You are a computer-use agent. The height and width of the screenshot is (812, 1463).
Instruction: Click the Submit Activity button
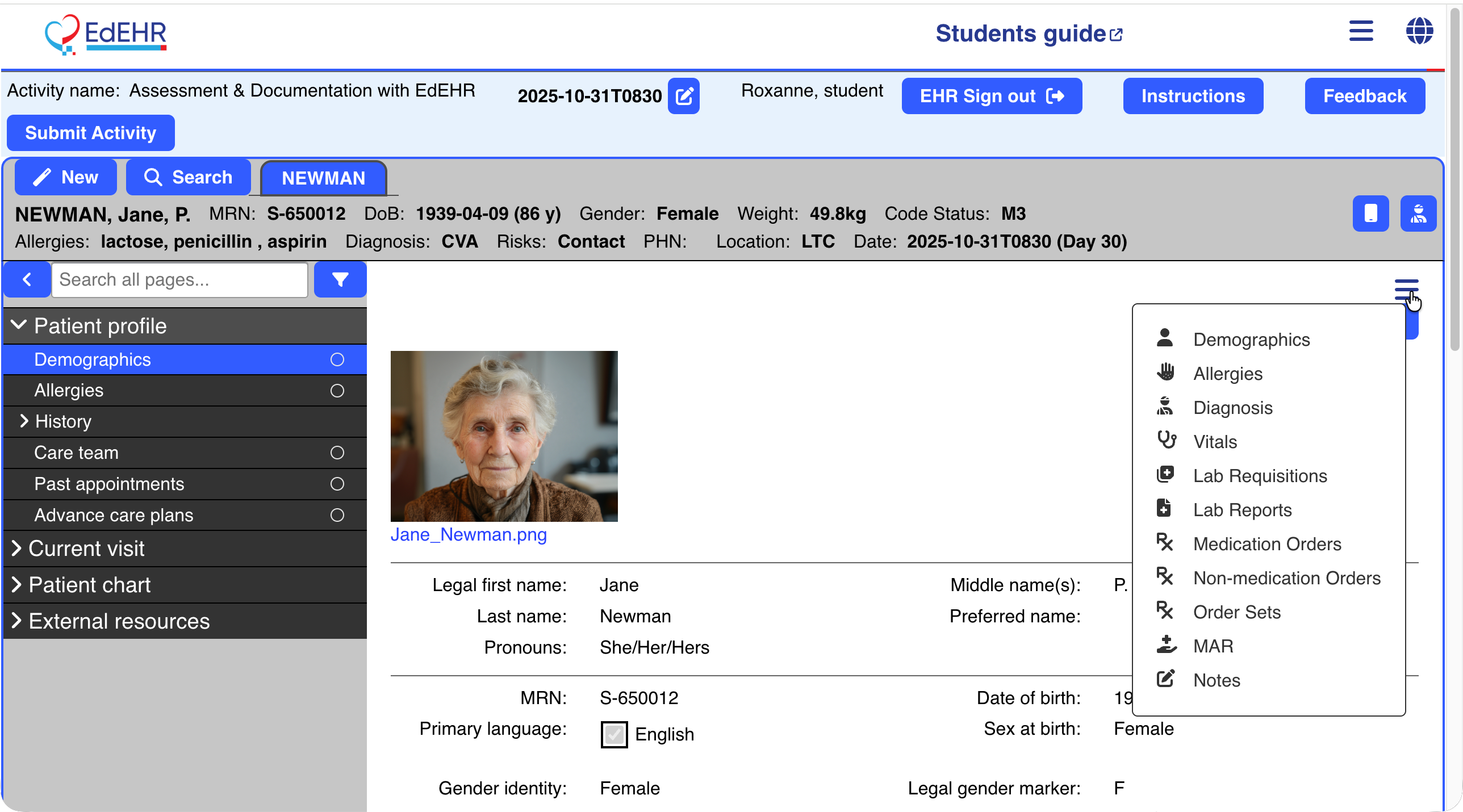pyautogui.click(x=90, y=133)
